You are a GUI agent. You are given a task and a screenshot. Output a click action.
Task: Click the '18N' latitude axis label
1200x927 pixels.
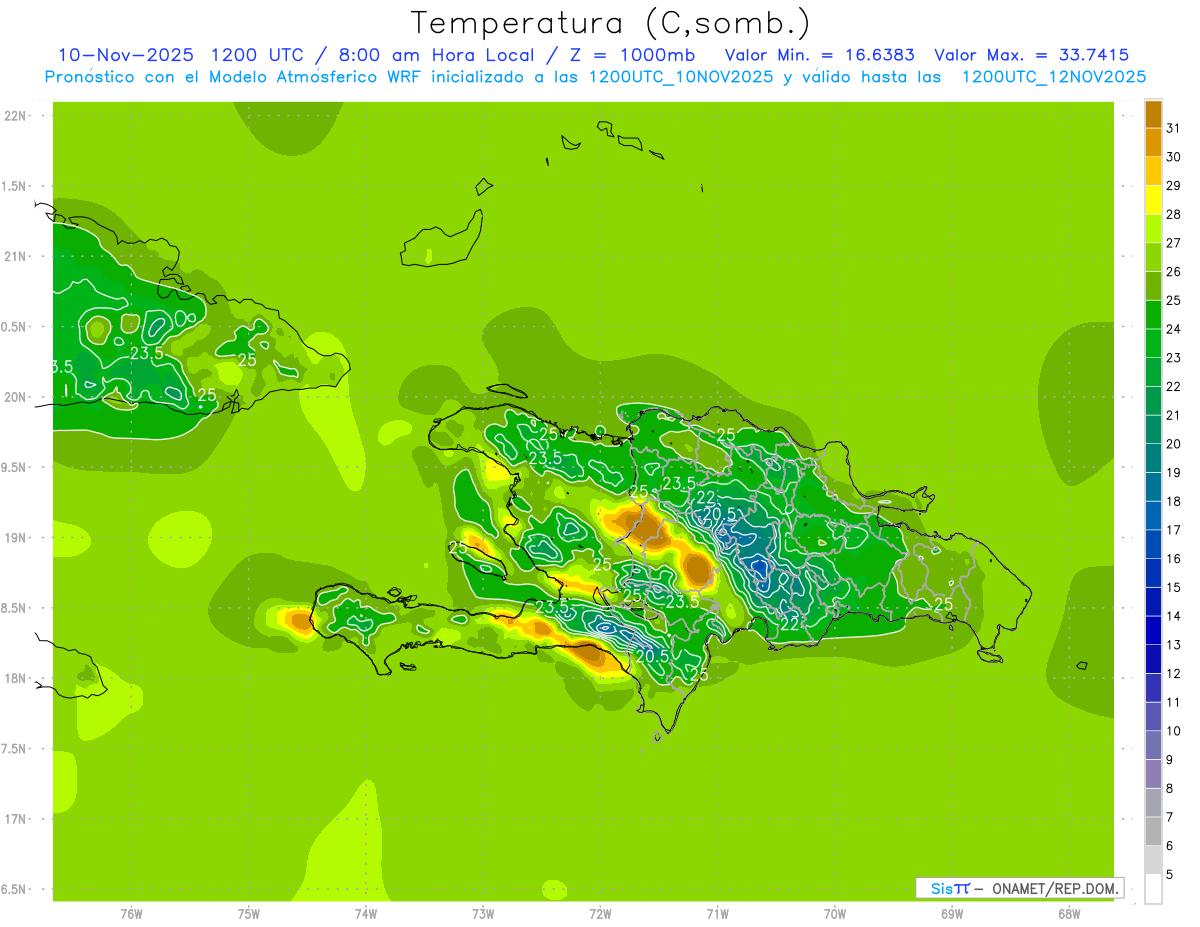[x=17, y=678]
